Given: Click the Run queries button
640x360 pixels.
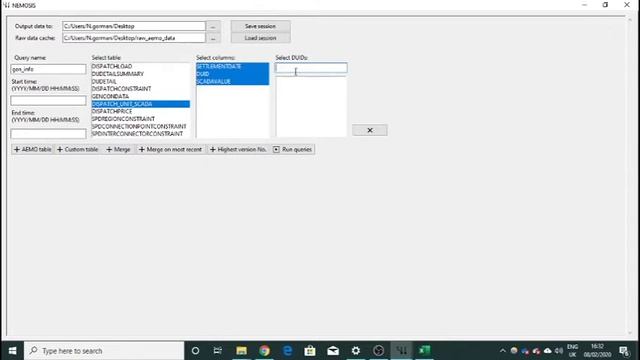Looking at the screenshot, I should pyautogui.click(x=293, y=149).
